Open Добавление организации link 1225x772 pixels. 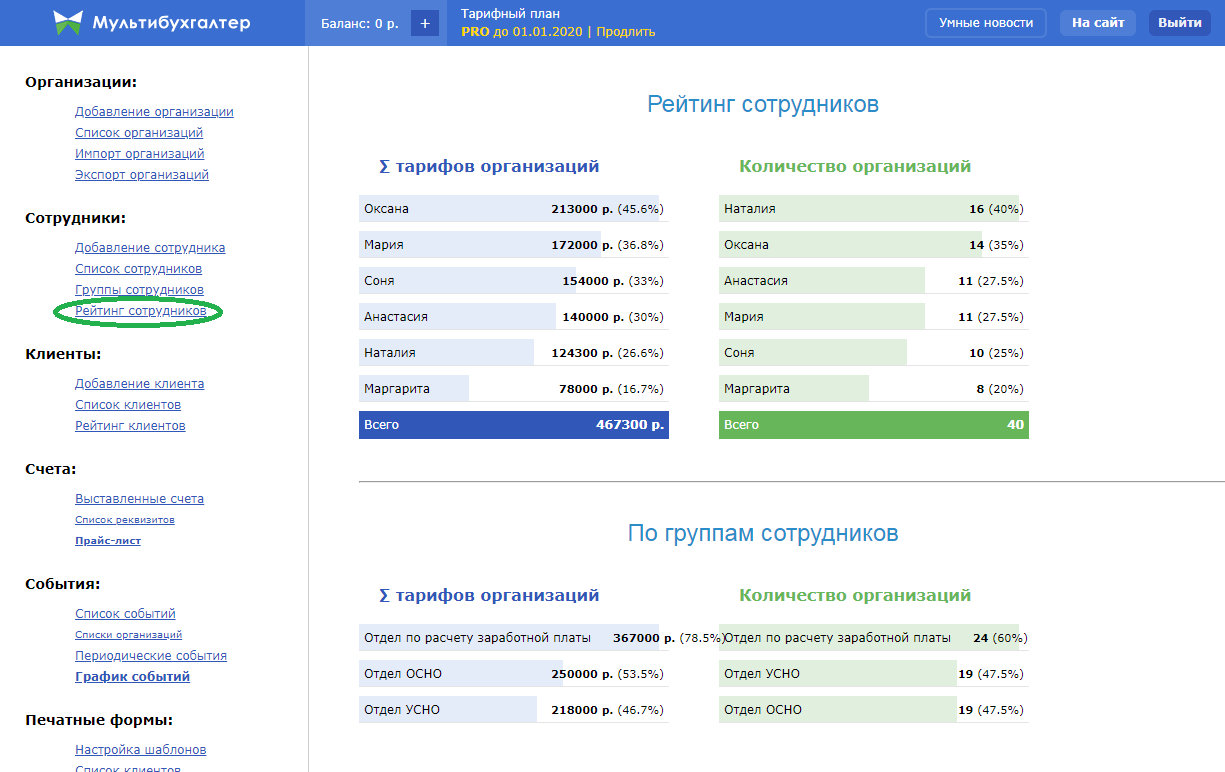[154, 112]
